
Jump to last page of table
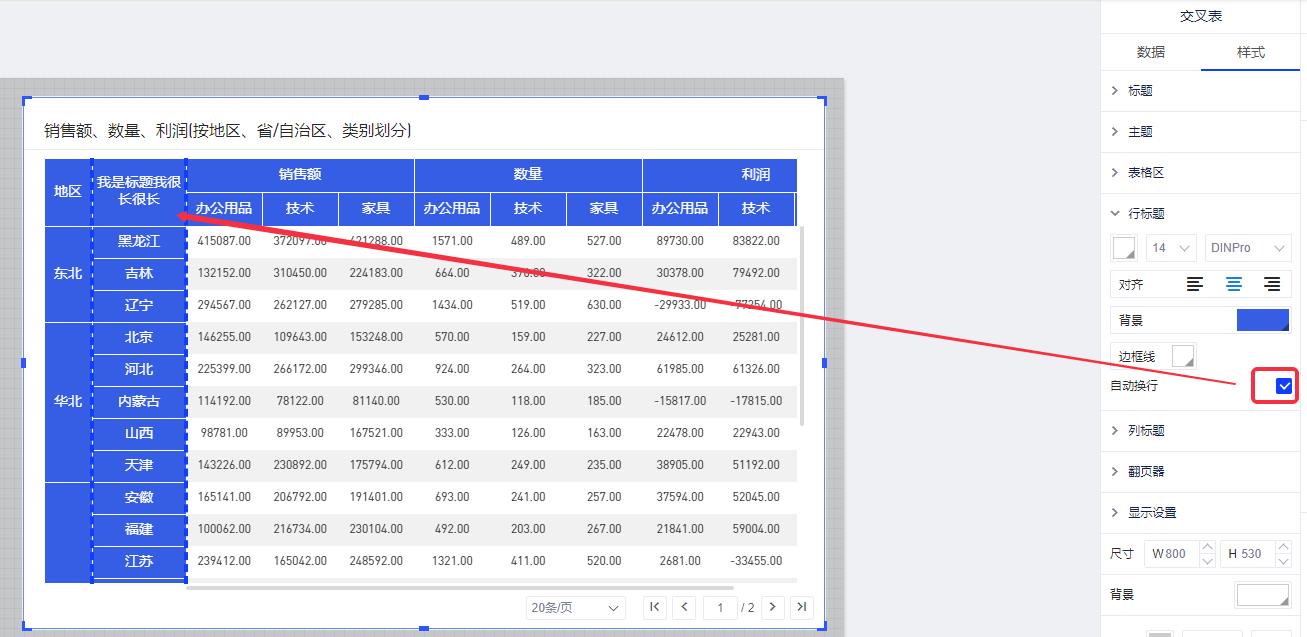tap(801, 607)
